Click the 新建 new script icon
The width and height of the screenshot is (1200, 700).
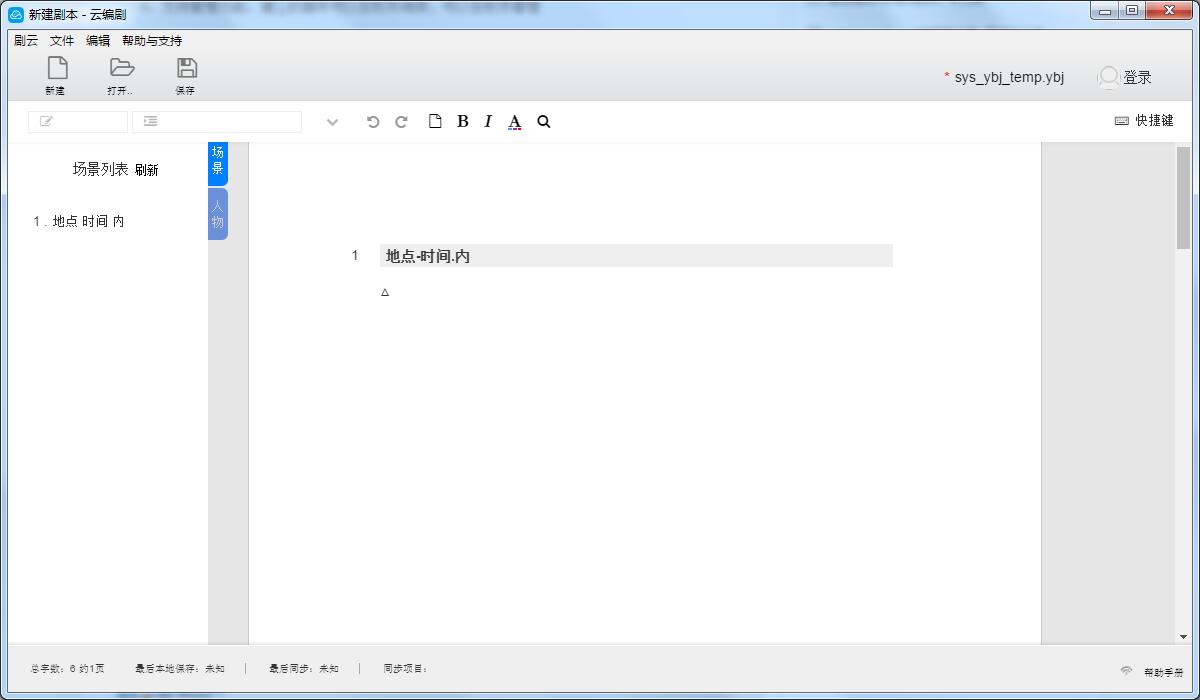click(56, 68)
